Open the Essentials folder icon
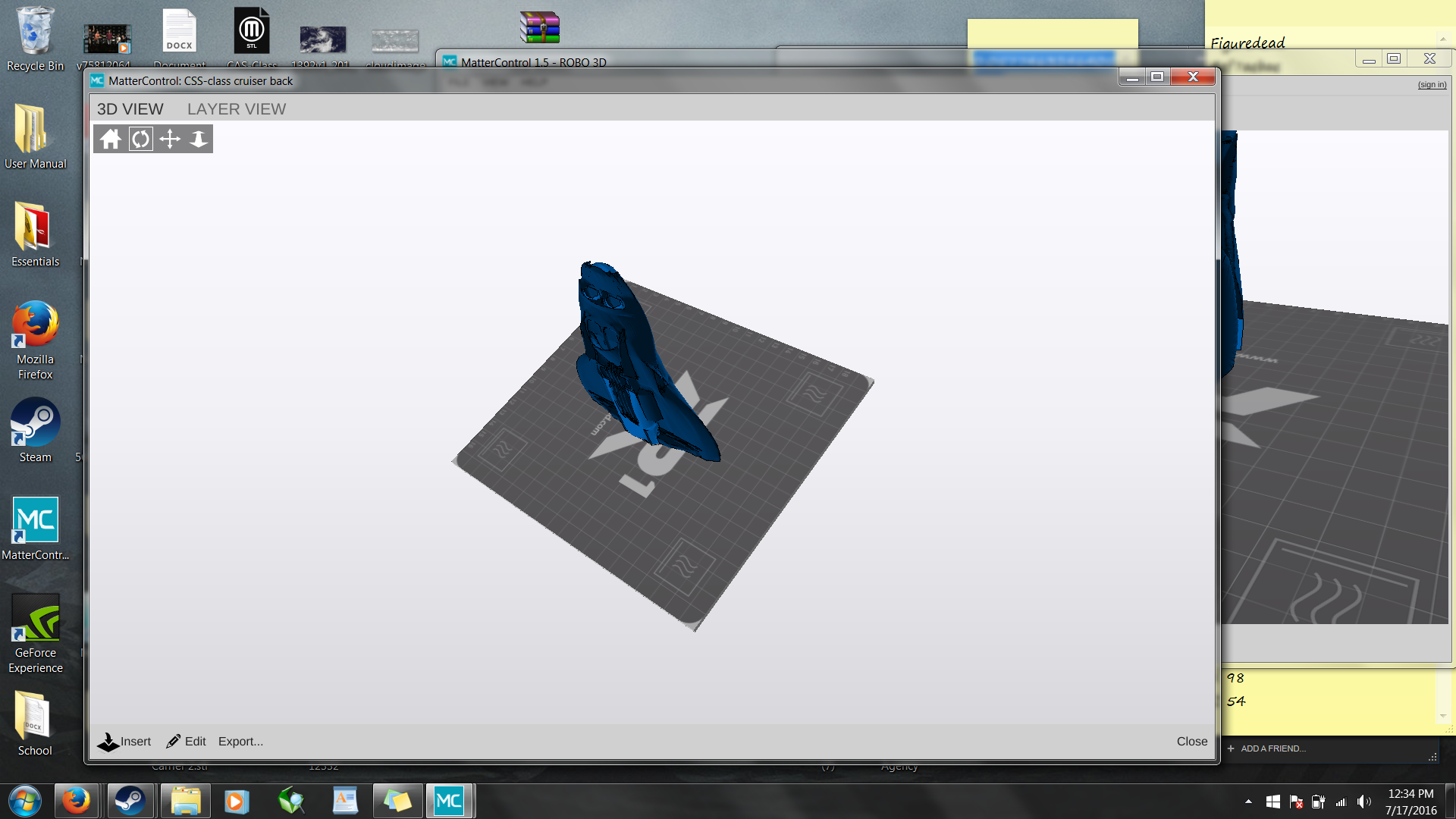 point(35,234)
